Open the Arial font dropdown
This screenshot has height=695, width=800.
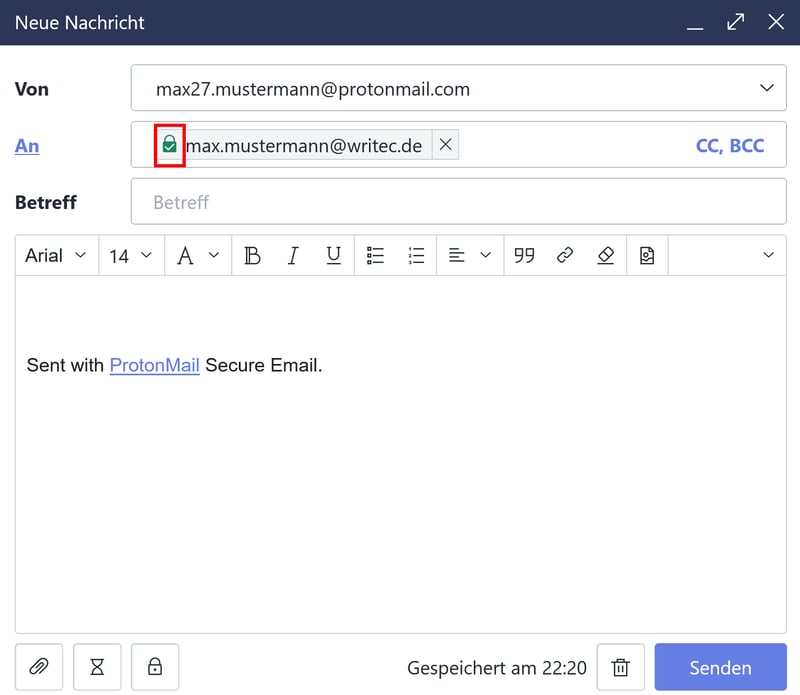(x=56, y=256)
